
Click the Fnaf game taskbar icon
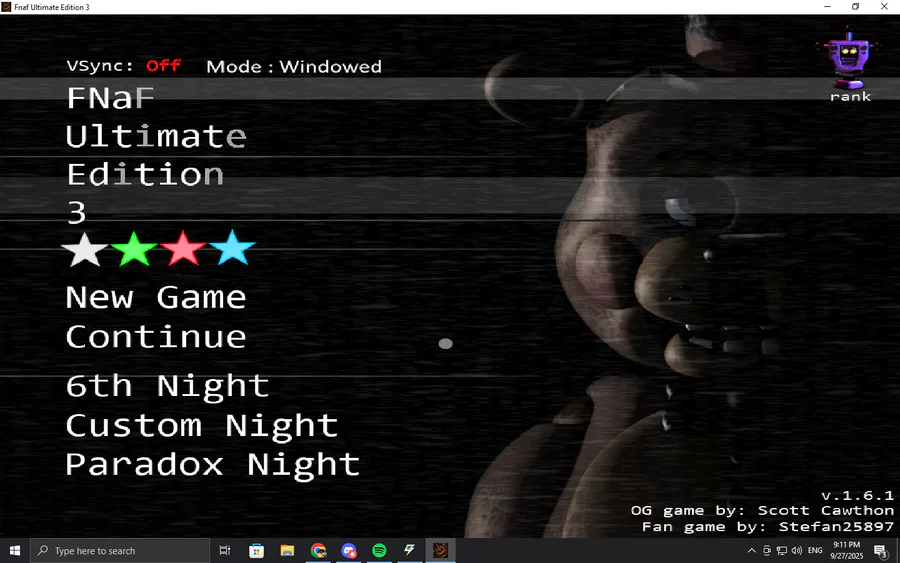pos(440,551)
